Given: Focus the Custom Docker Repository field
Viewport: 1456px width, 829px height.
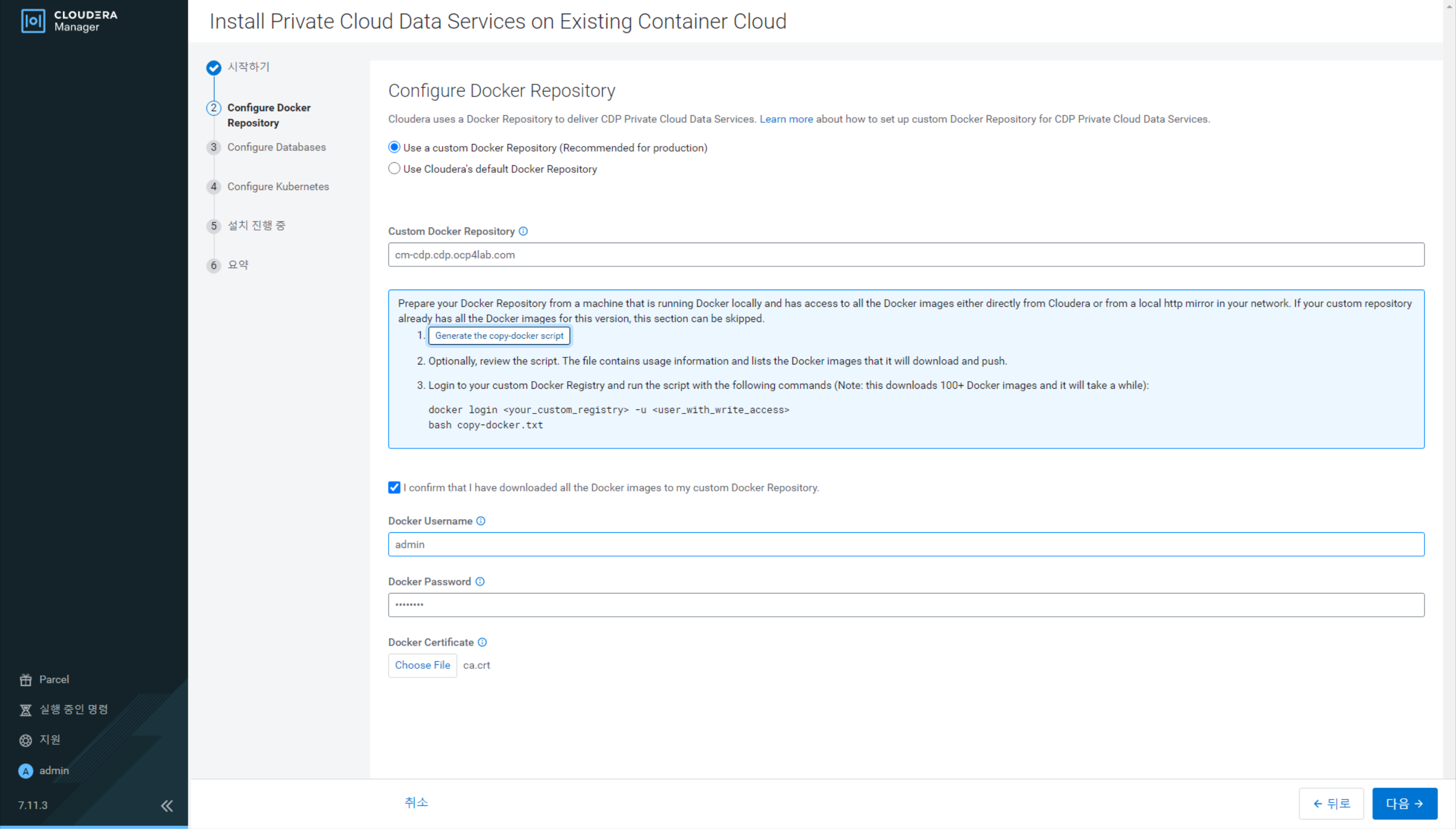Looking at the screenshot, I should point(906,254).
